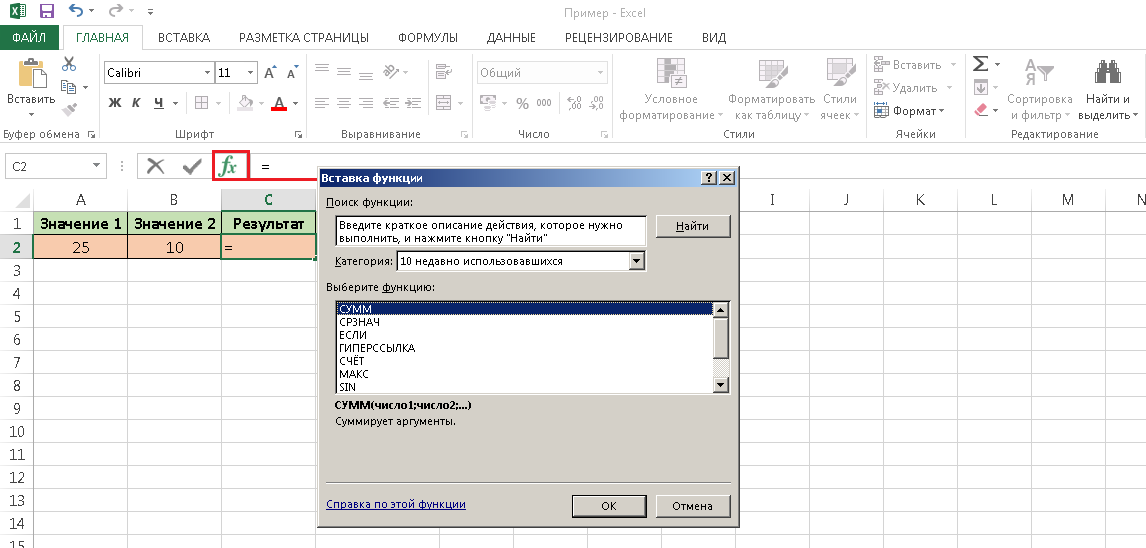This screenshot has height=548, width=1146.
Task: Click the Format Painter brush icon
Action: pos(69,110)
